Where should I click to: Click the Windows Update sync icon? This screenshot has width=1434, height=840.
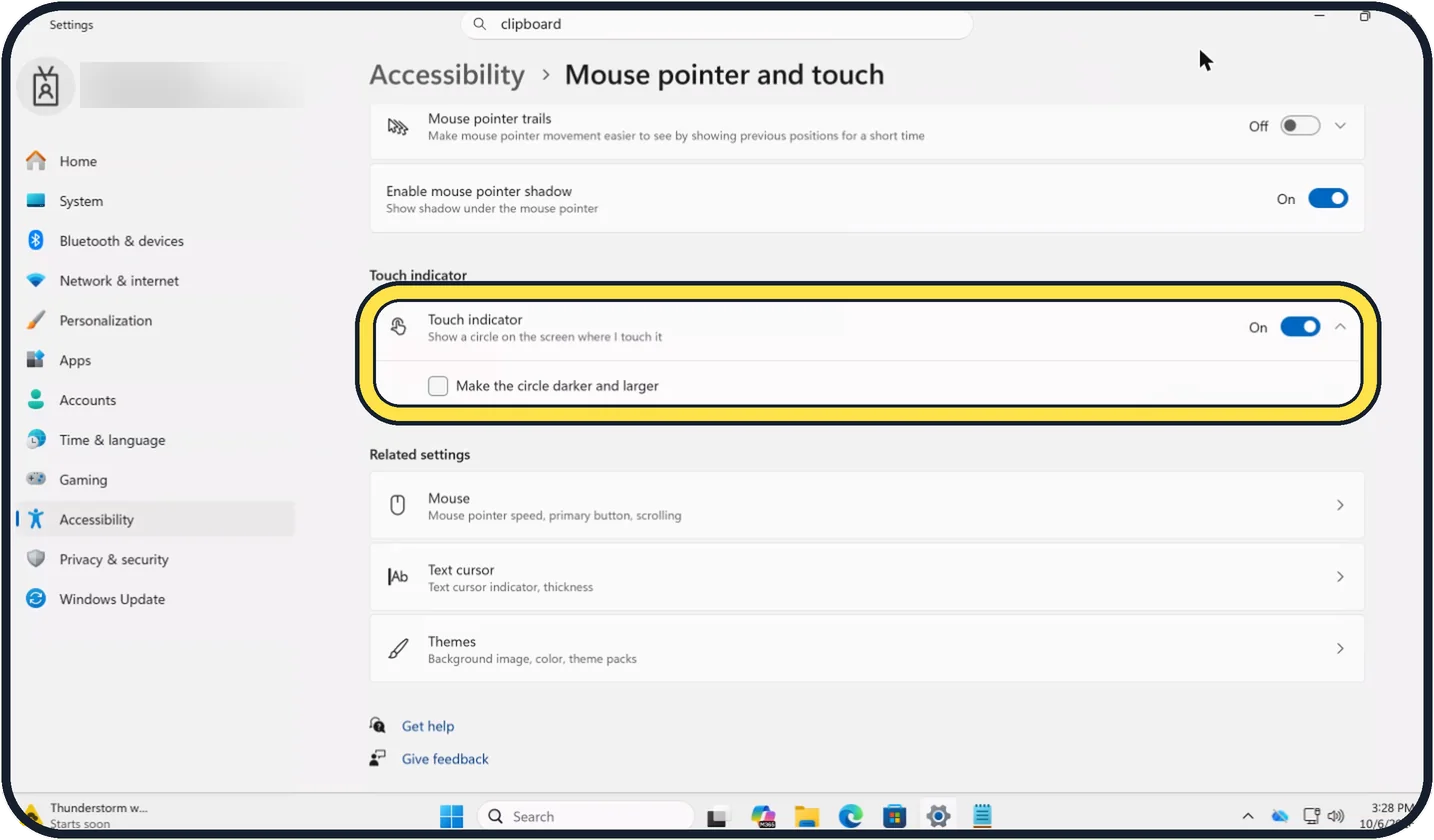point(36,599)
